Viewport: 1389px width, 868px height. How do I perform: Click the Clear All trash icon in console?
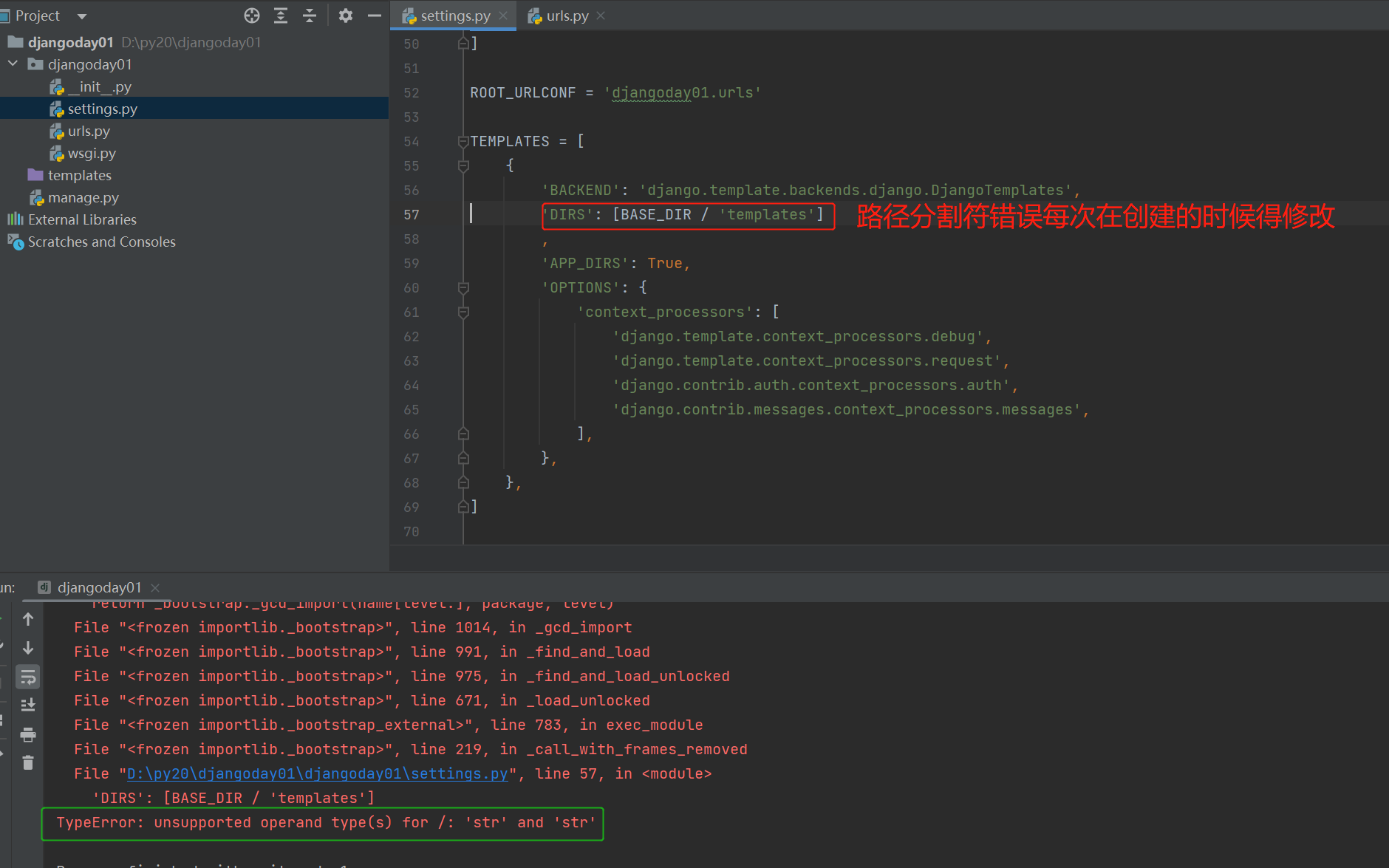(28, 762)
